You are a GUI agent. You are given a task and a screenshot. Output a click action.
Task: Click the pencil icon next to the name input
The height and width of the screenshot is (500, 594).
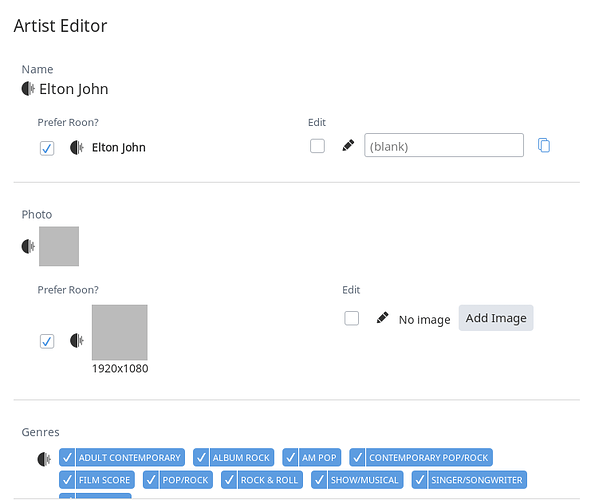348,145
